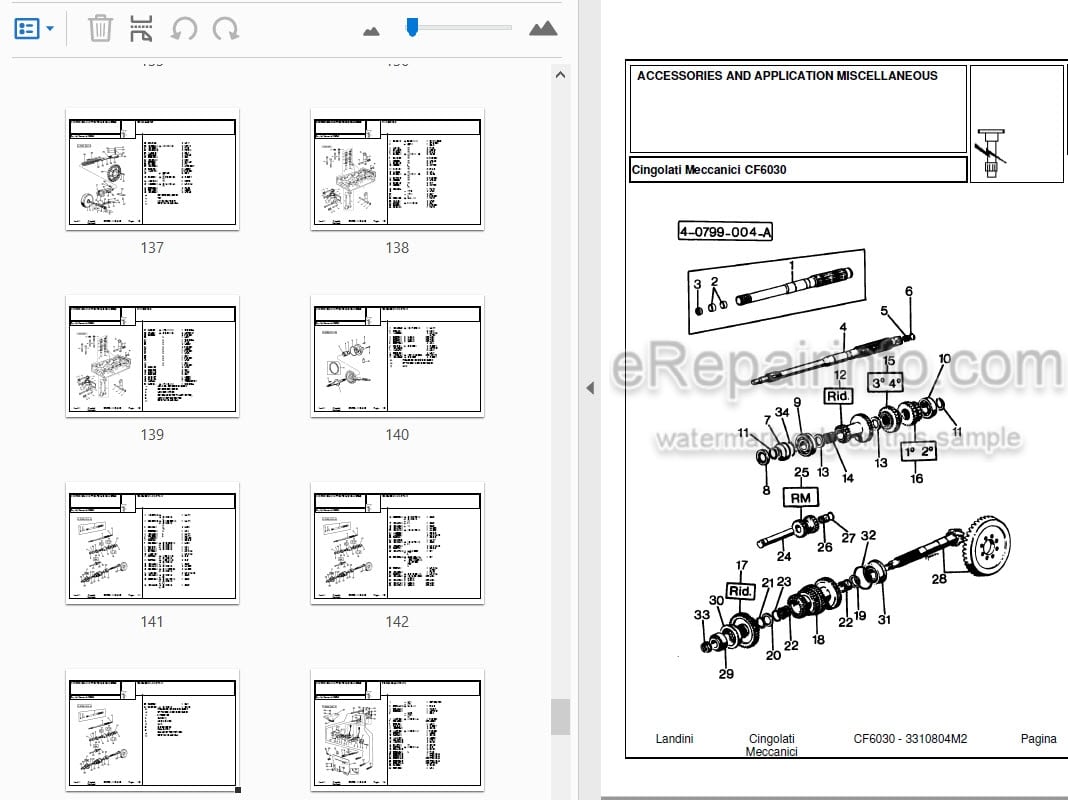Click the page label 140
1068x800 pixels.
(x=397, y=435)
